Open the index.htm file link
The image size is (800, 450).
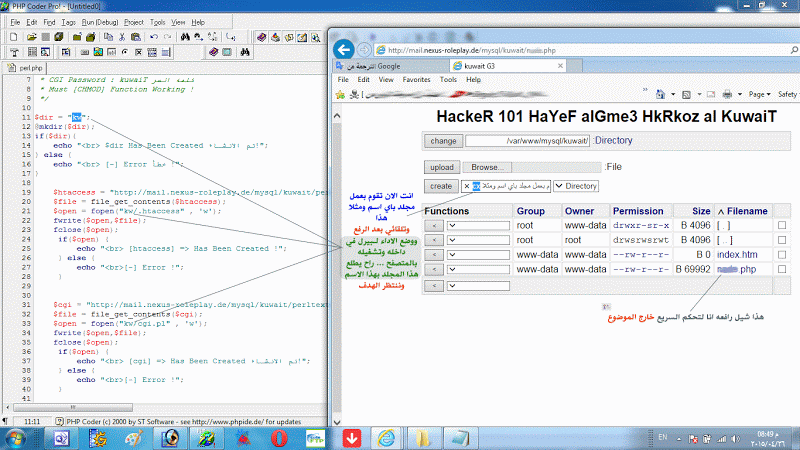pyautogui.click(x=737, y=255)
